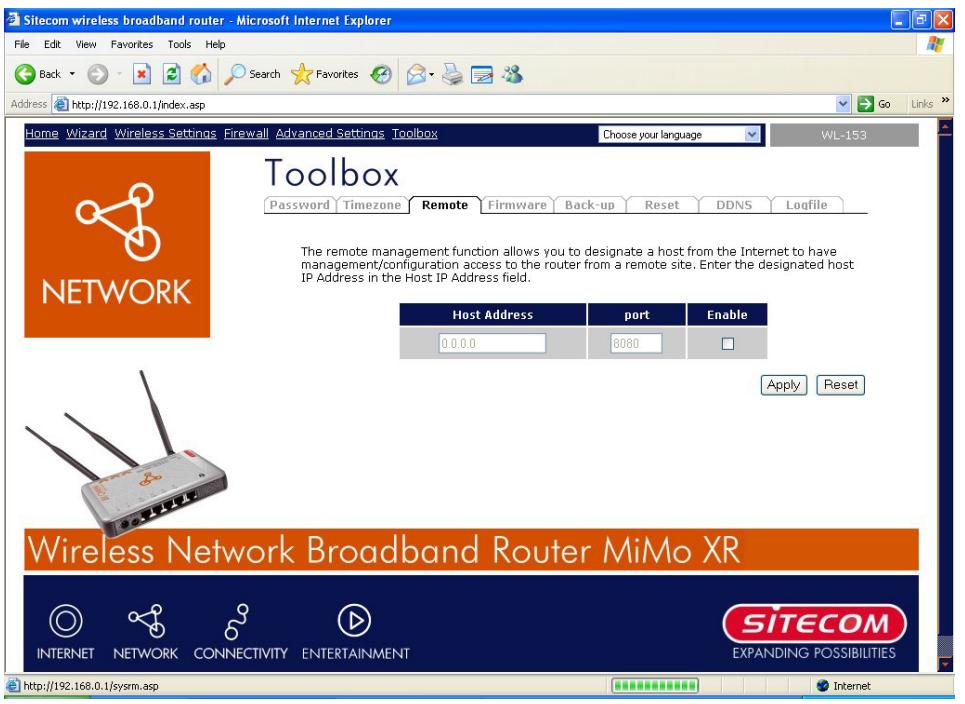Follow the Home link
965x704 pixels.
(x=42, y=134)
